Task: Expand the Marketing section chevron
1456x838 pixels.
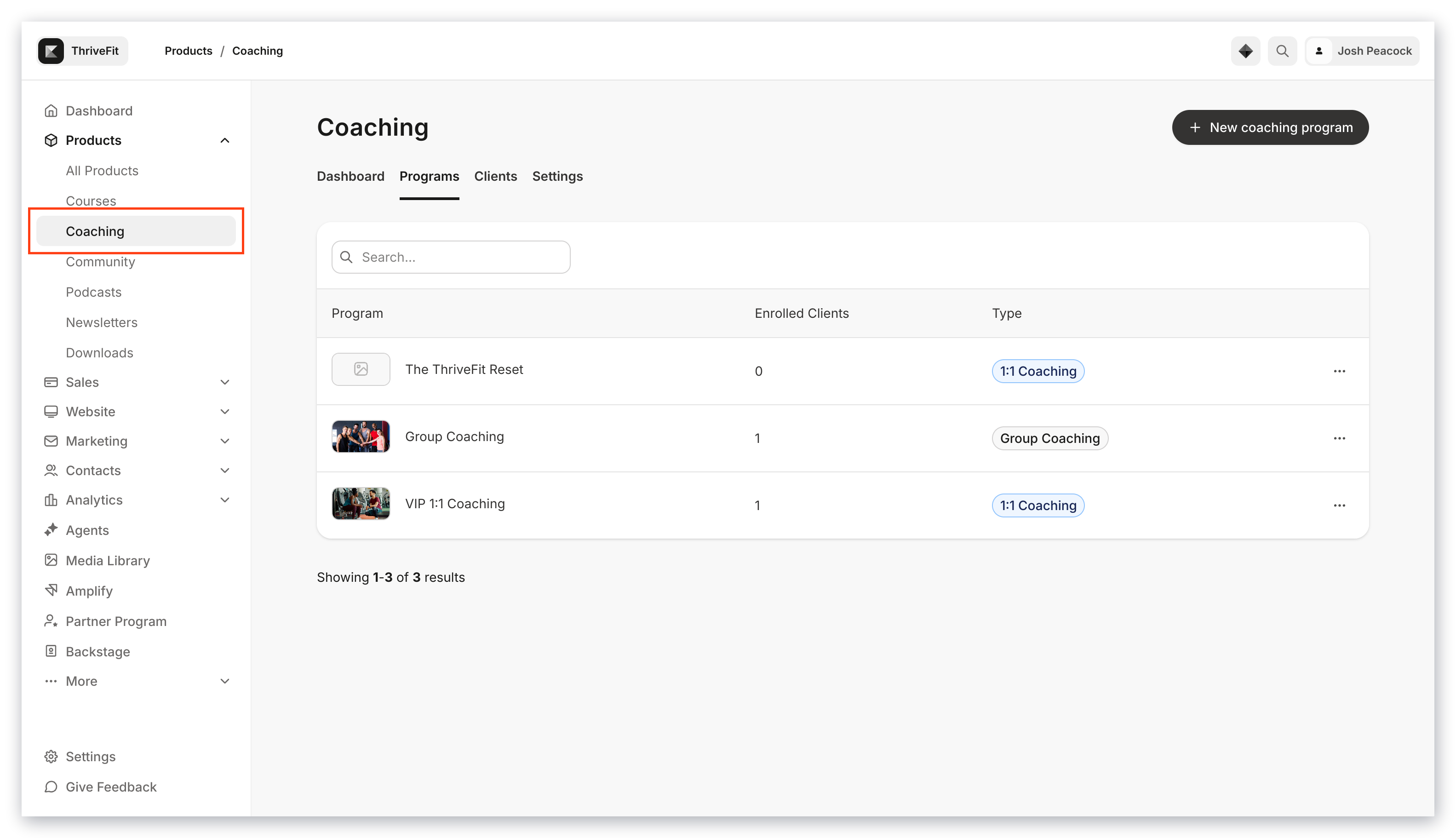Action: click(x=224, y=440)
